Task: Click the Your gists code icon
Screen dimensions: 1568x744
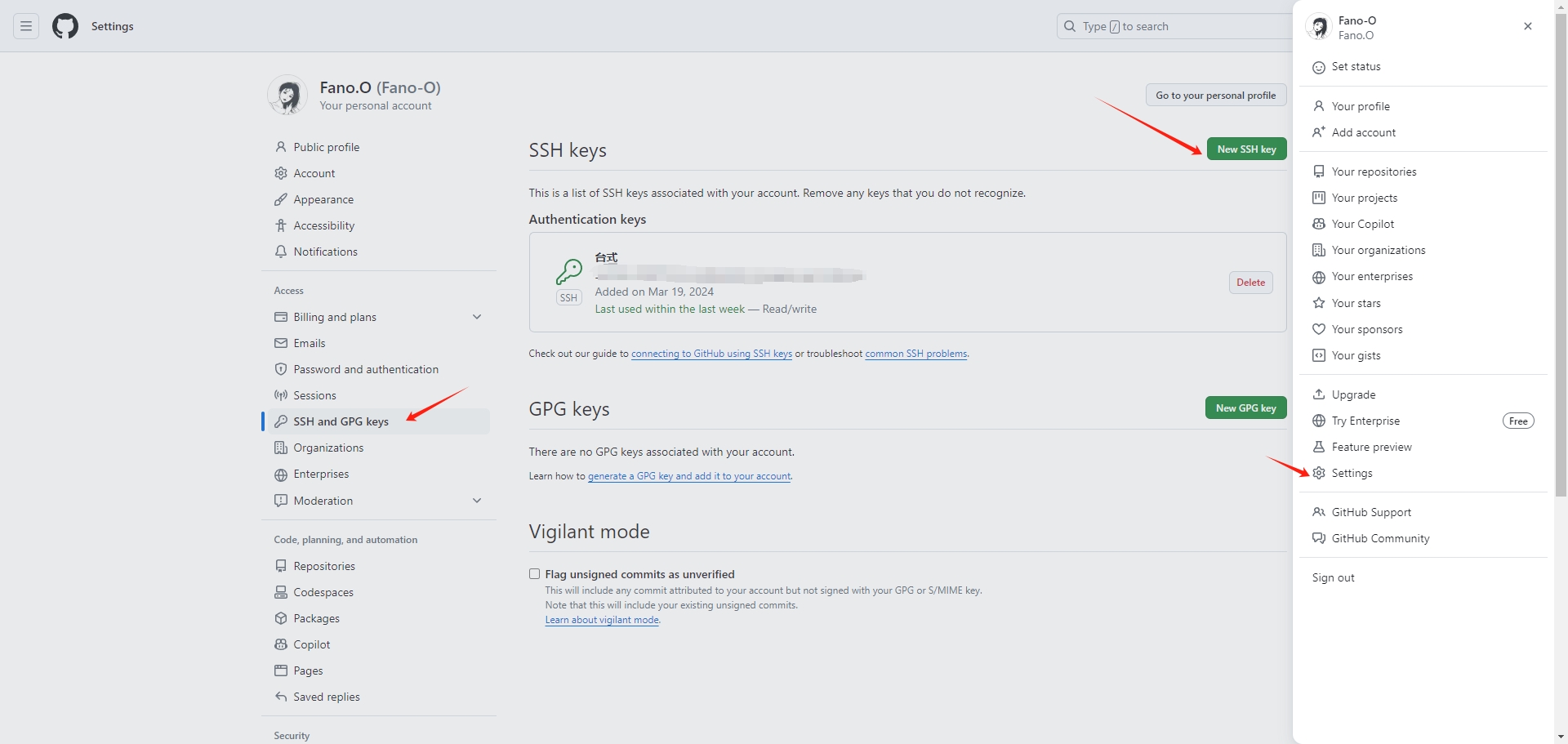Action: 1319,355
